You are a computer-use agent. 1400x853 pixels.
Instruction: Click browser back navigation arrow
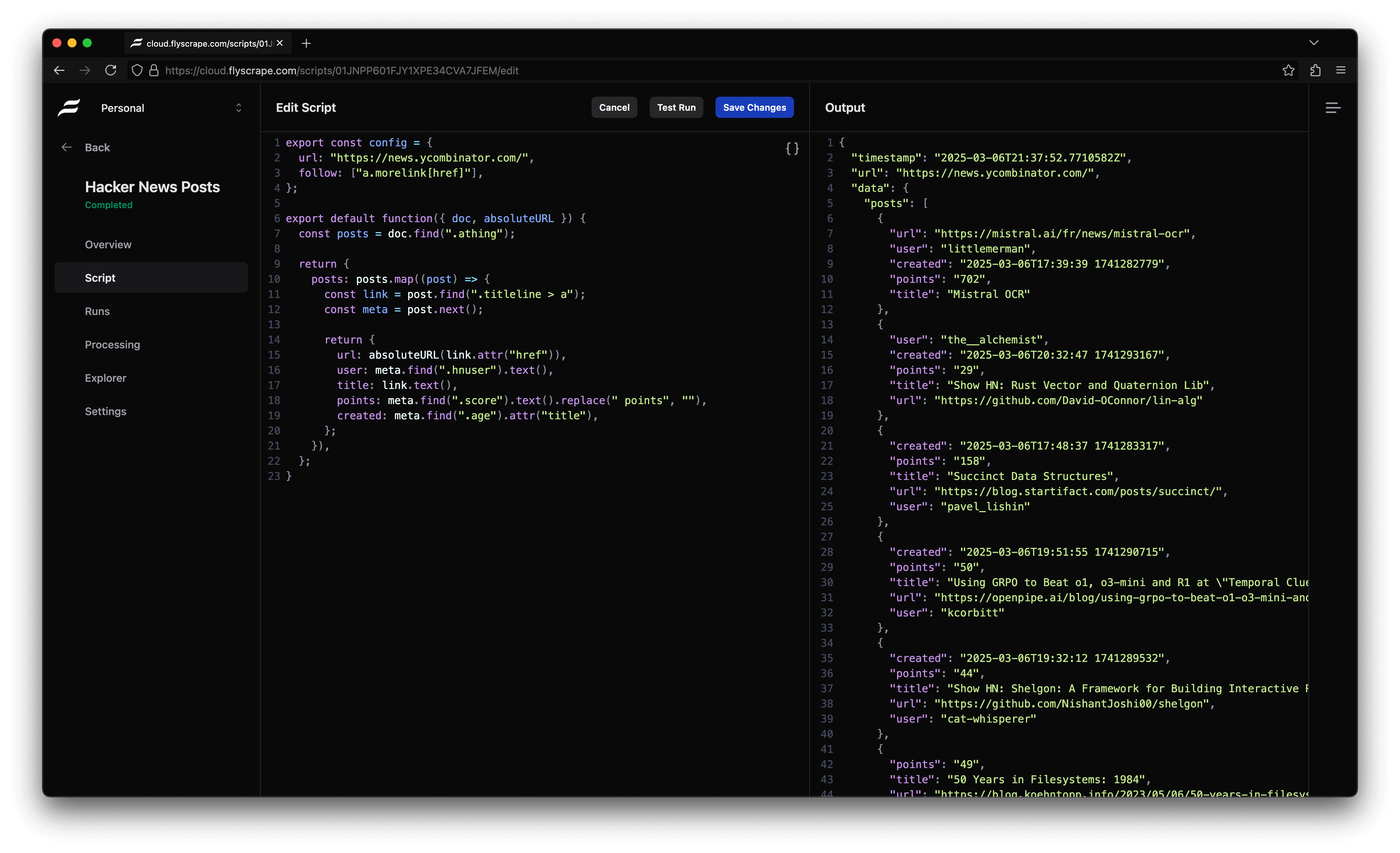pos(59,71)
